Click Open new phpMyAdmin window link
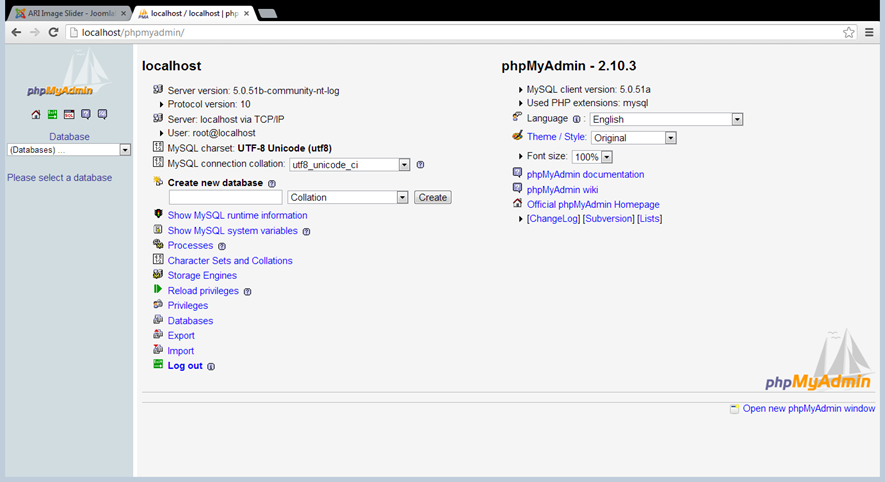 coord(809,409)
